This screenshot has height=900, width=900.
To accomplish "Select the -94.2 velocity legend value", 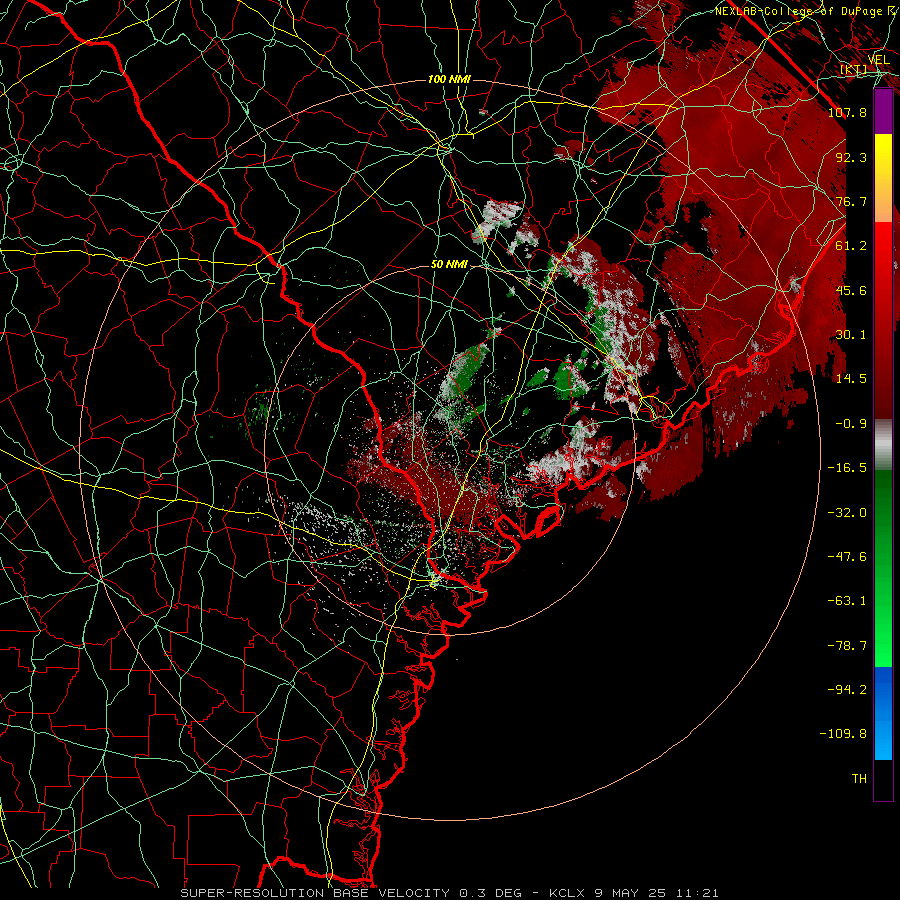I will pos(847,690).
